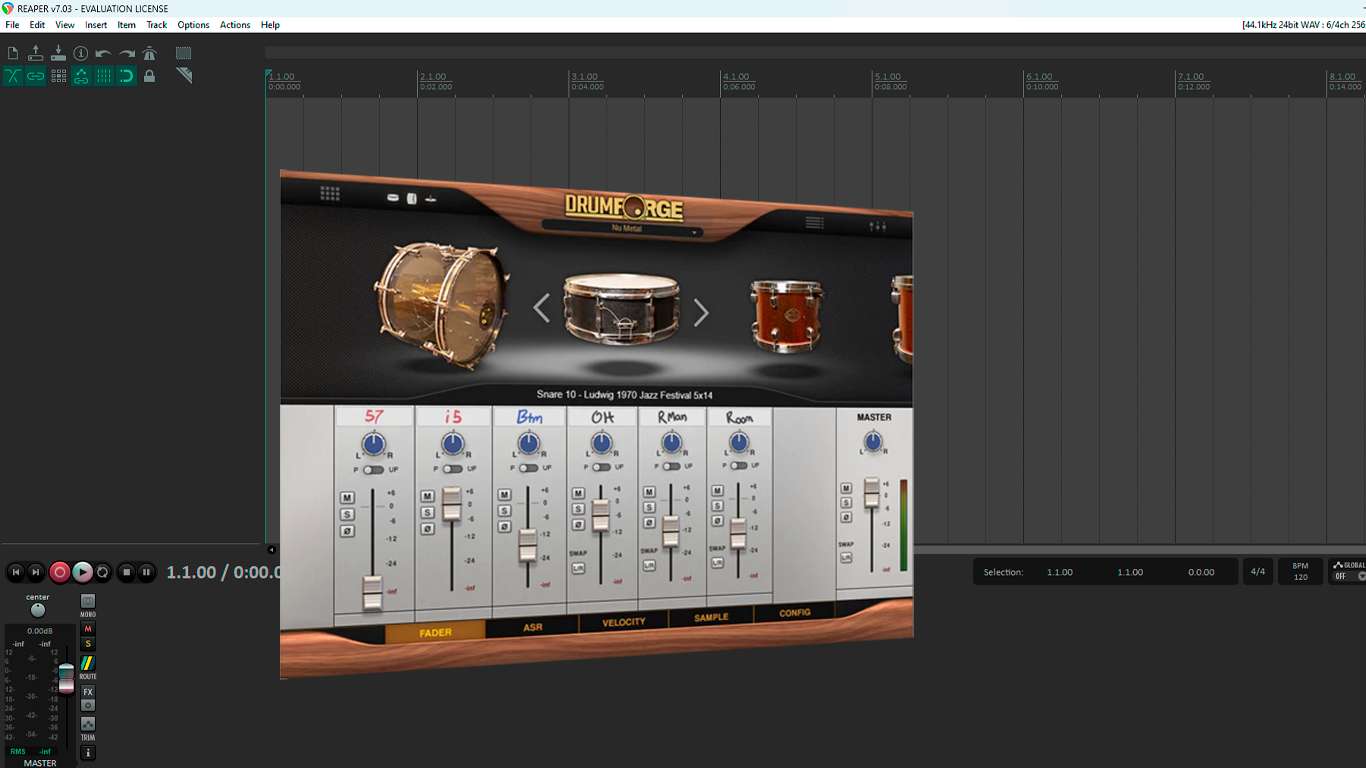1366x768 pixels.
Task: Switch to the SAMPLE tab in Drumforge
Action: (711, 617)
